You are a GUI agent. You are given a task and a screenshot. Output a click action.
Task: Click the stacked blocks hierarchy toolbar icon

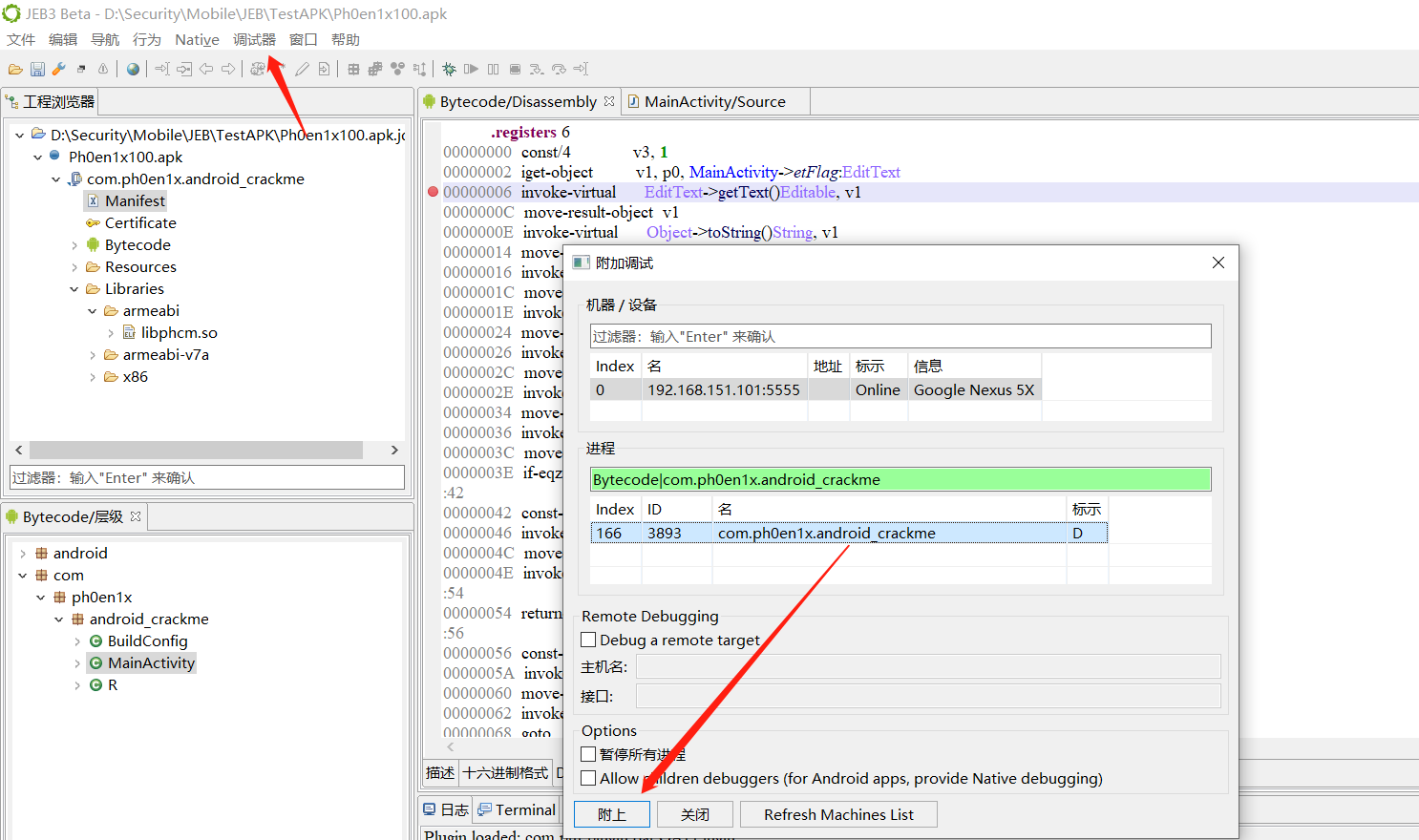tap(375, 69)
